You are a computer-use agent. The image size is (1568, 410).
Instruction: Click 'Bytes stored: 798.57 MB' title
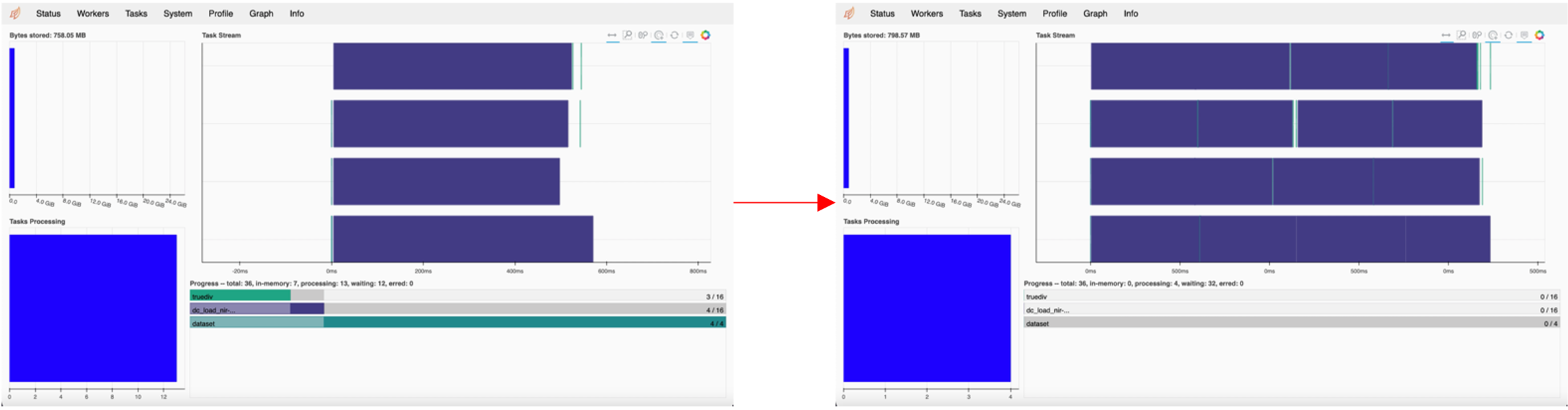coord(882,35)
